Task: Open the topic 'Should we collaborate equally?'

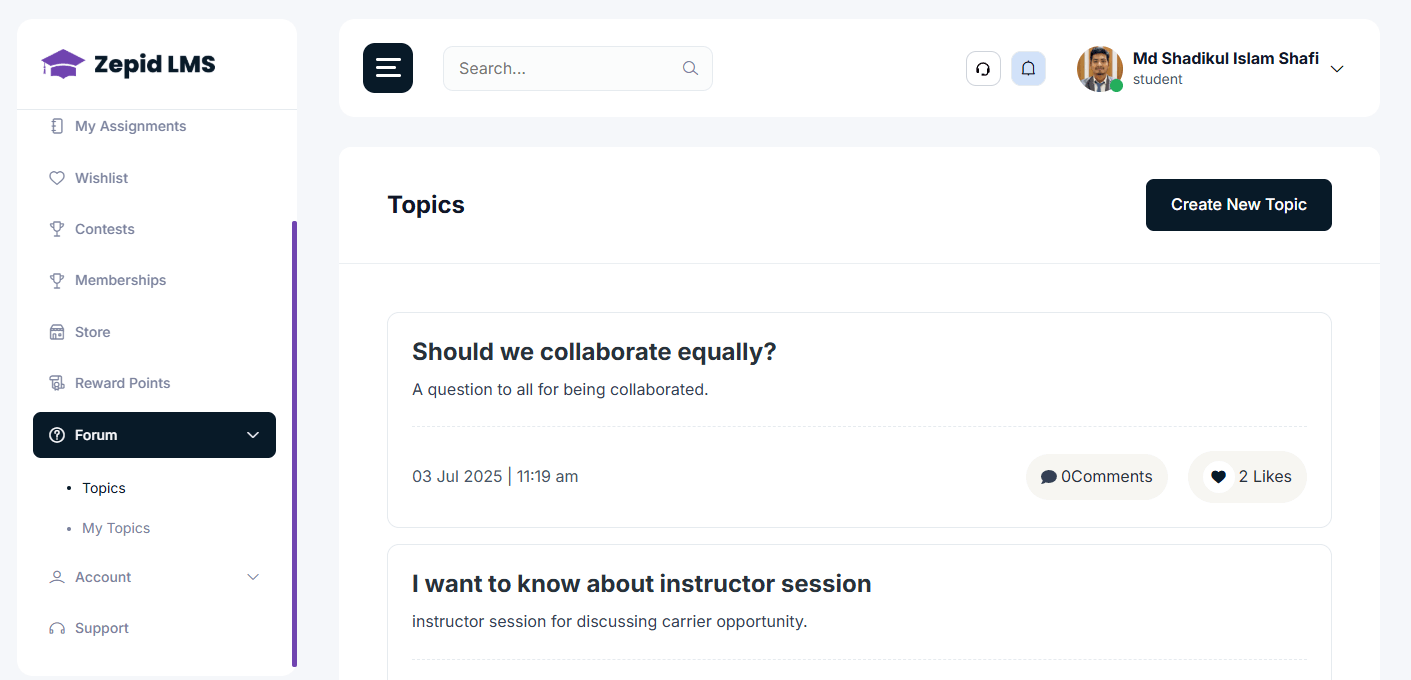Action: coord(594,351)
